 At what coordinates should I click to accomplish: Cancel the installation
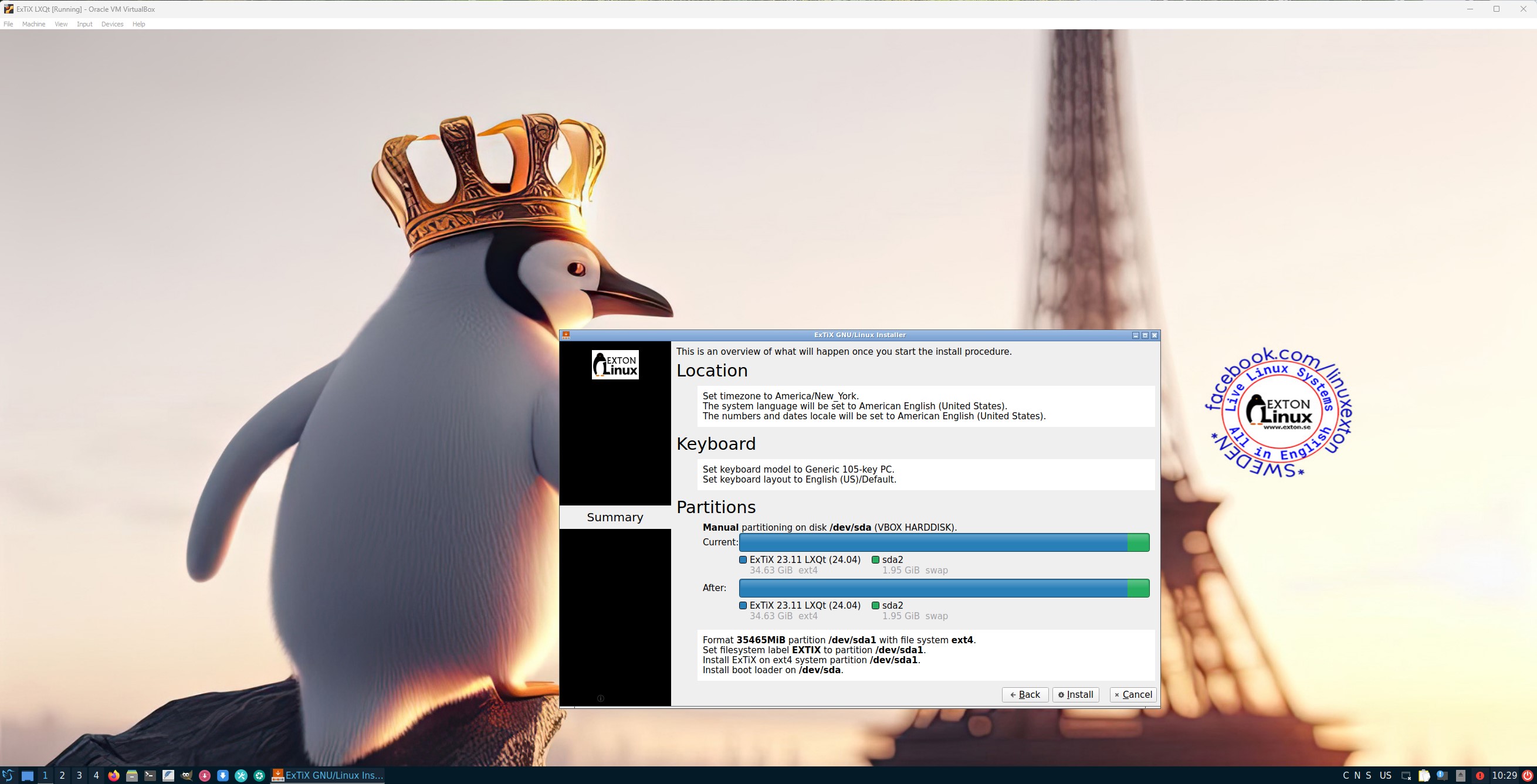click(x=1132, y=694)
